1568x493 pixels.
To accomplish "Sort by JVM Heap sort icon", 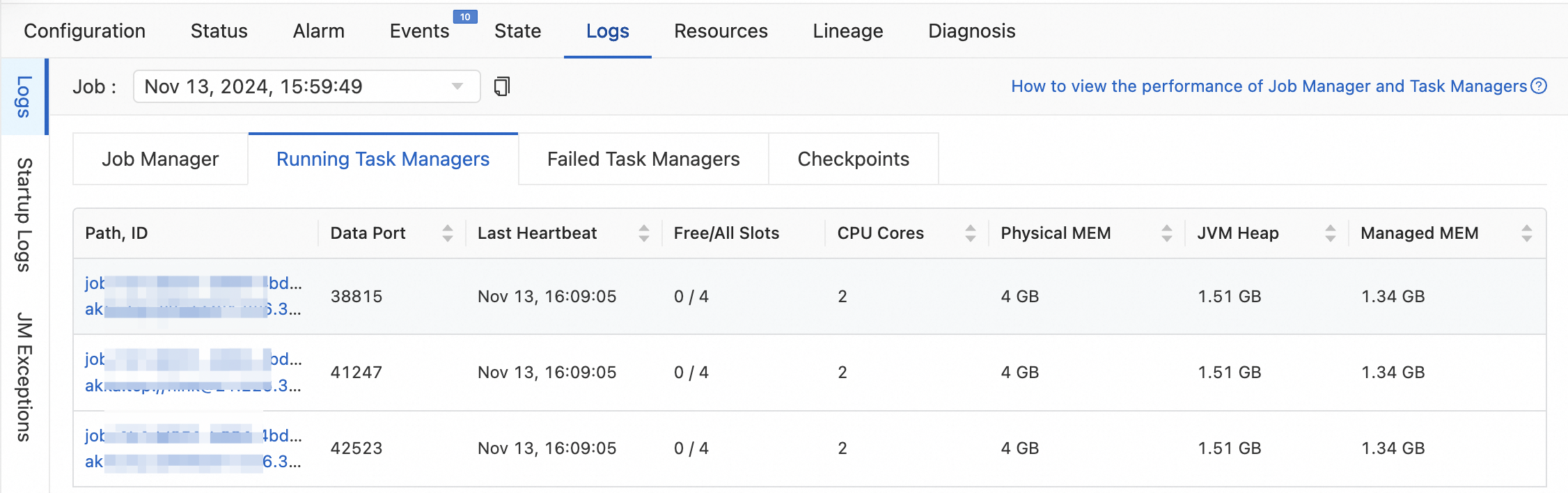I will click(1330, 233).
